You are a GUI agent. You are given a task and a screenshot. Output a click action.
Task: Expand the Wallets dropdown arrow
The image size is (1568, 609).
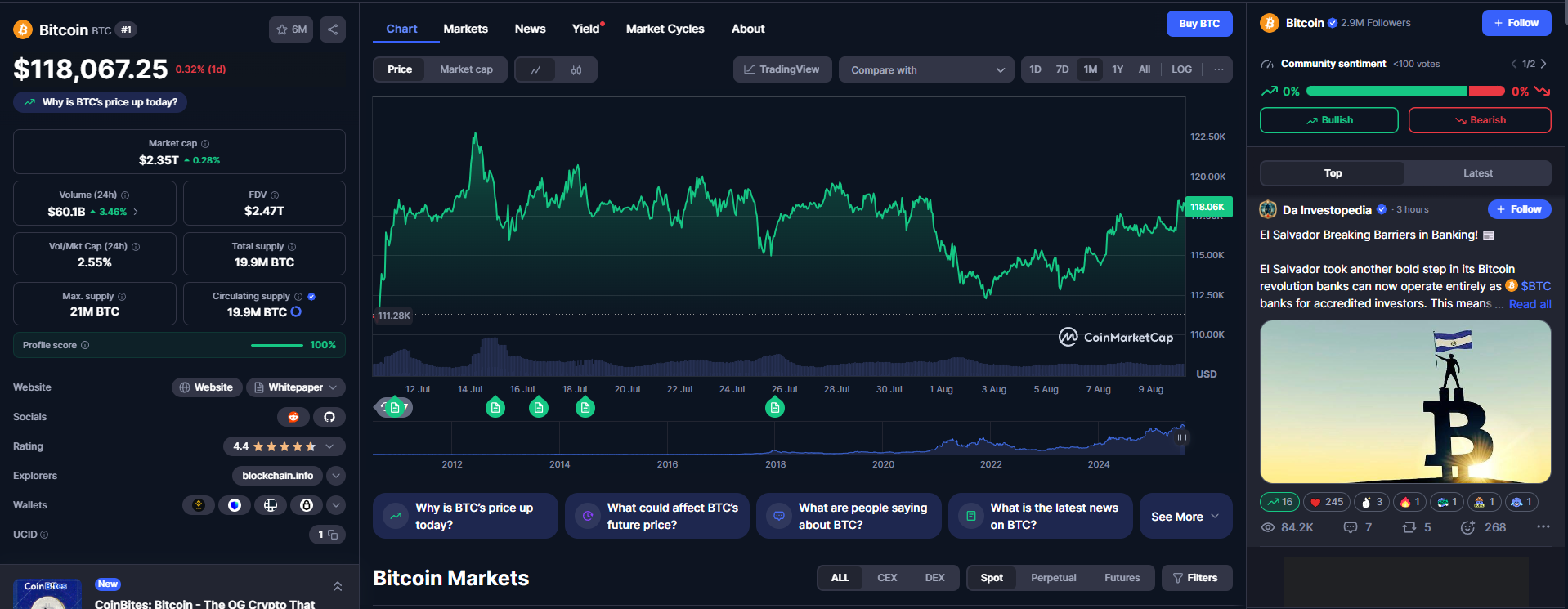tap(336, 505)
